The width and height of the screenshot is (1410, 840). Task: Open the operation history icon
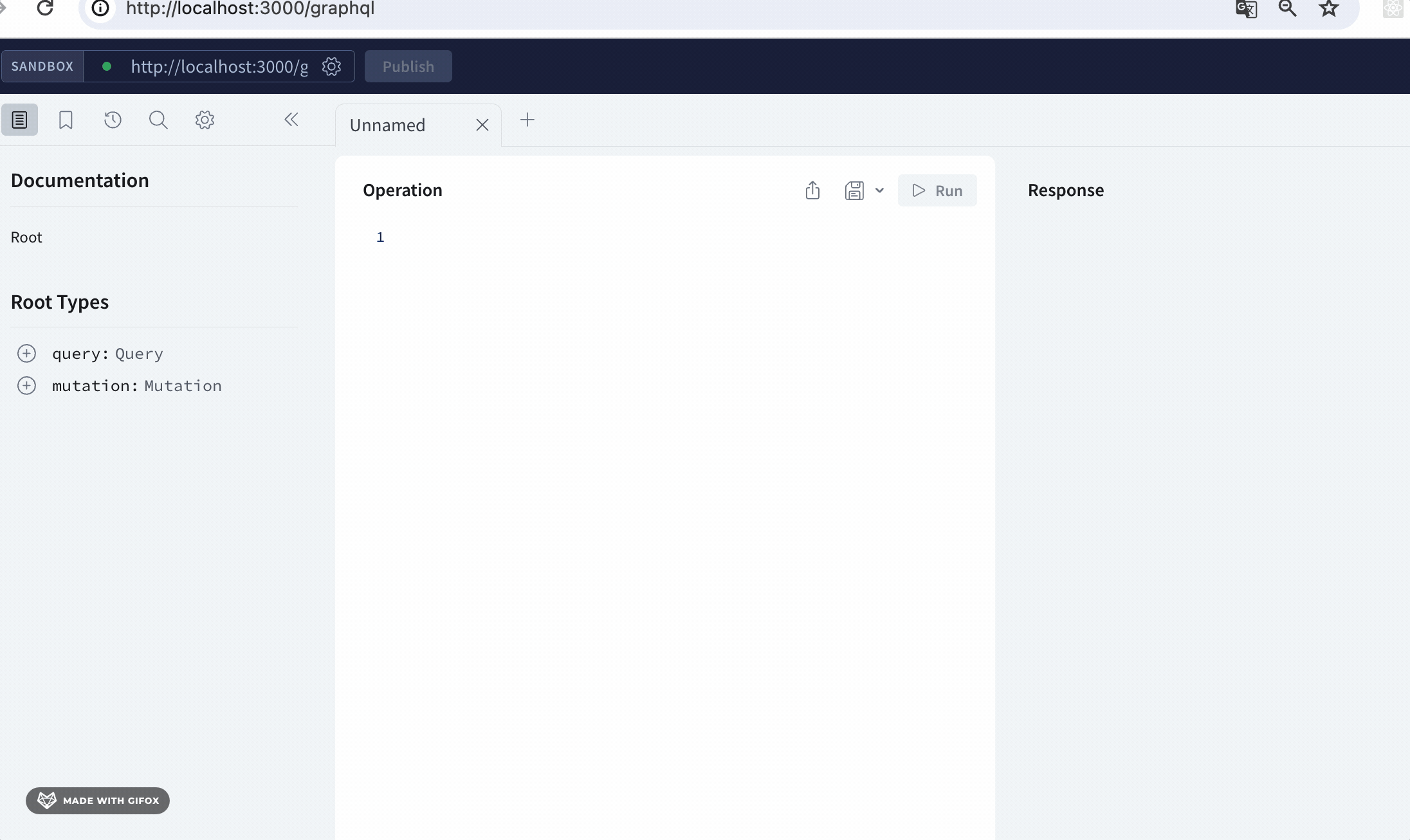(x=113, y=120)
